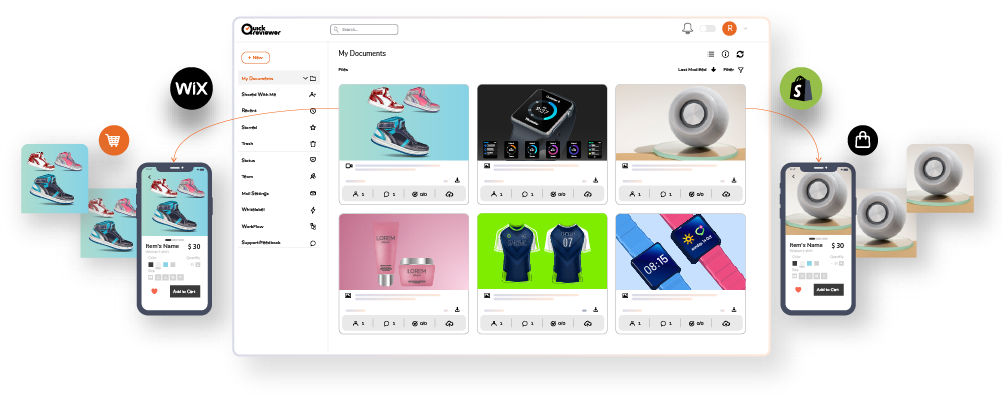
Task: Click the star icon in the sidebar
Action: pos(313,127)
